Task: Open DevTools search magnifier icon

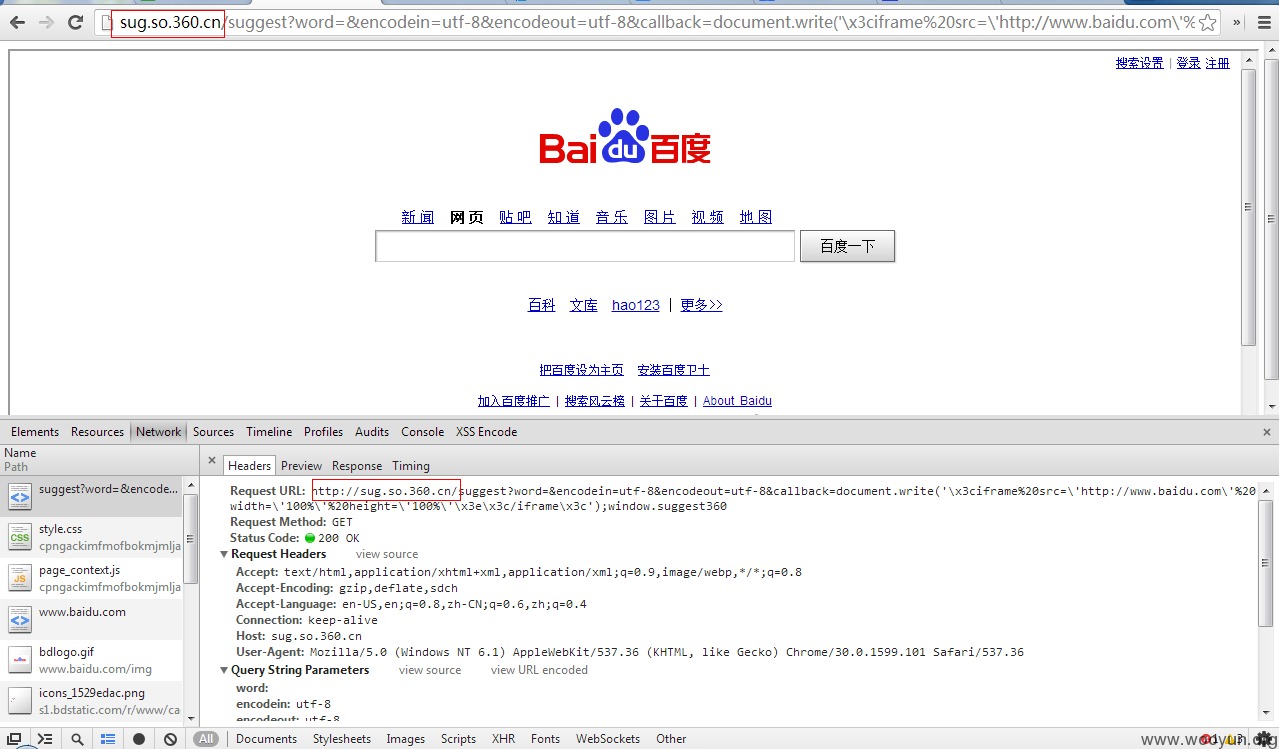Action: click(x=77, y=739)
